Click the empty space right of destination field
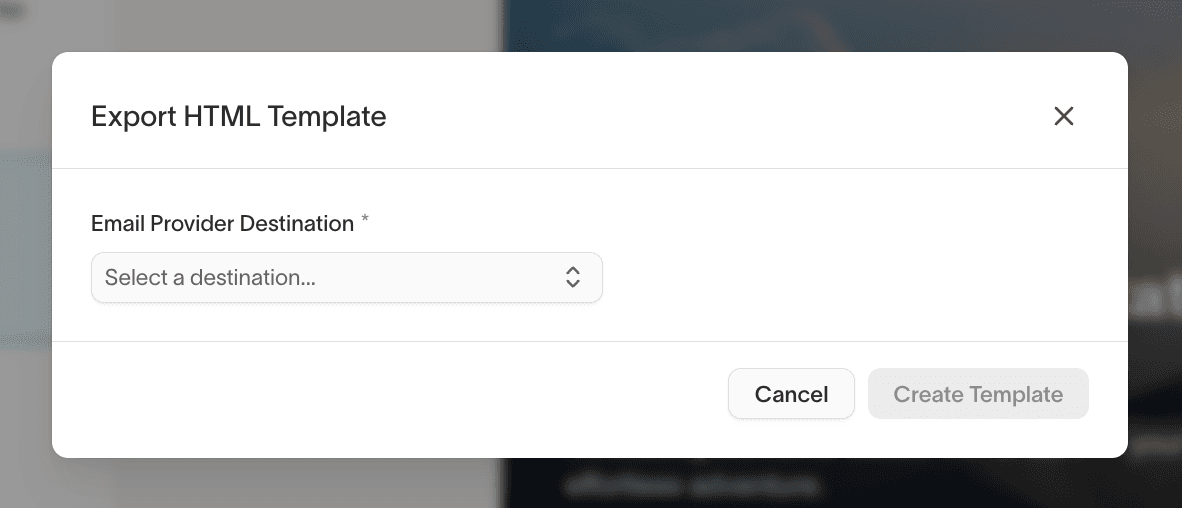This screenshot has width=1182, height=508. [850, 277]
